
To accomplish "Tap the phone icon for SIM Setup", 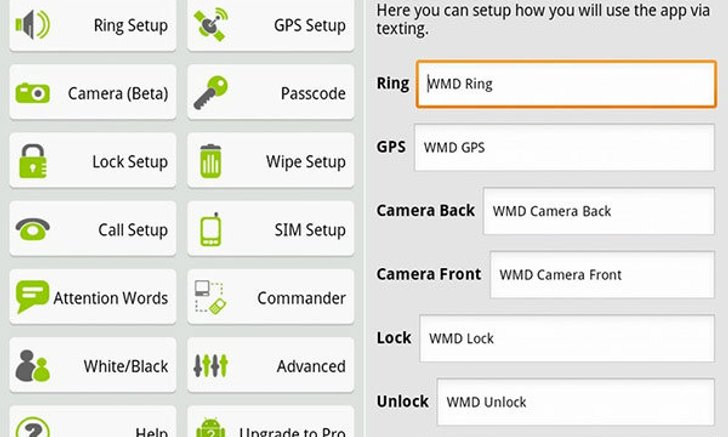I will pyautogui.click(x=211, y=229).
